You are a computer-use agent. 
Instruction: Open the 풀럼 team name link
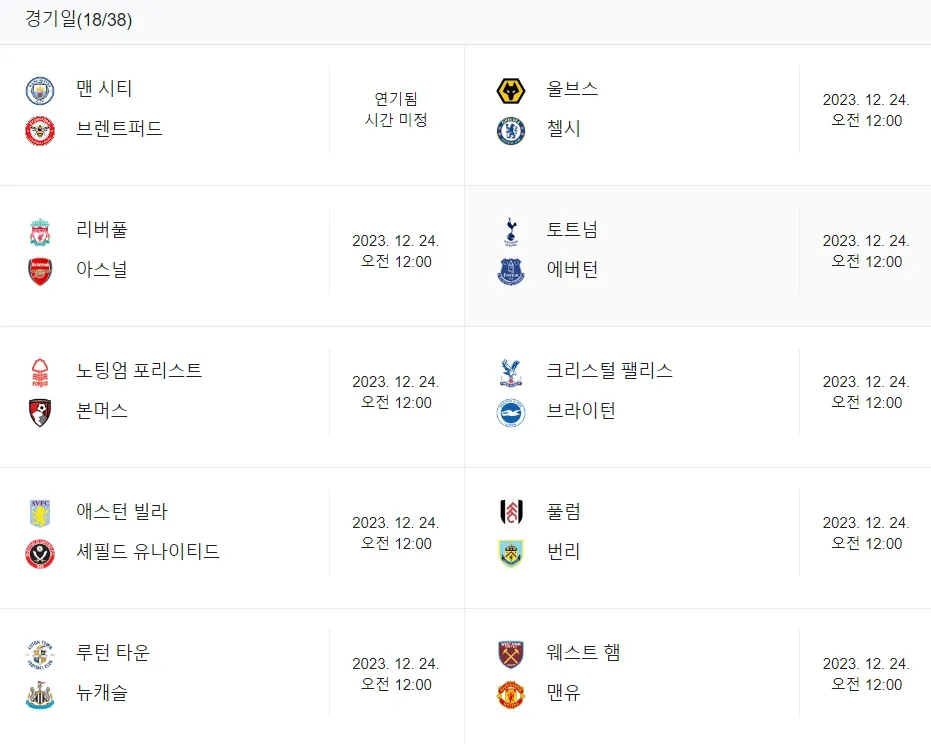(x=563, y=511)
